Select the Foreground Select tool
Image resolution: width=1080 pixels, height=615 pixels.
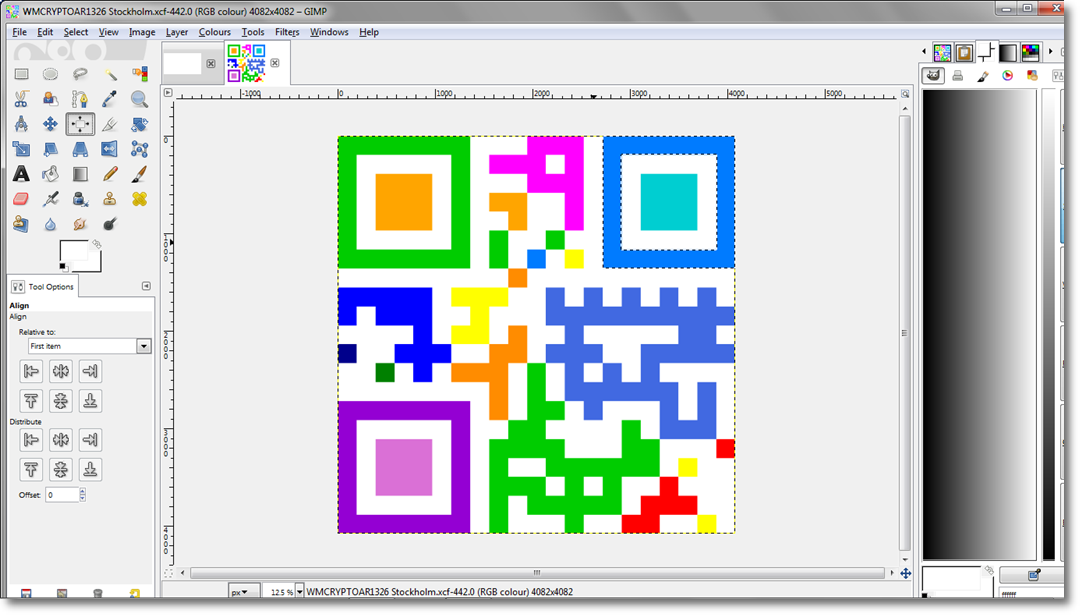pos(50,99)
